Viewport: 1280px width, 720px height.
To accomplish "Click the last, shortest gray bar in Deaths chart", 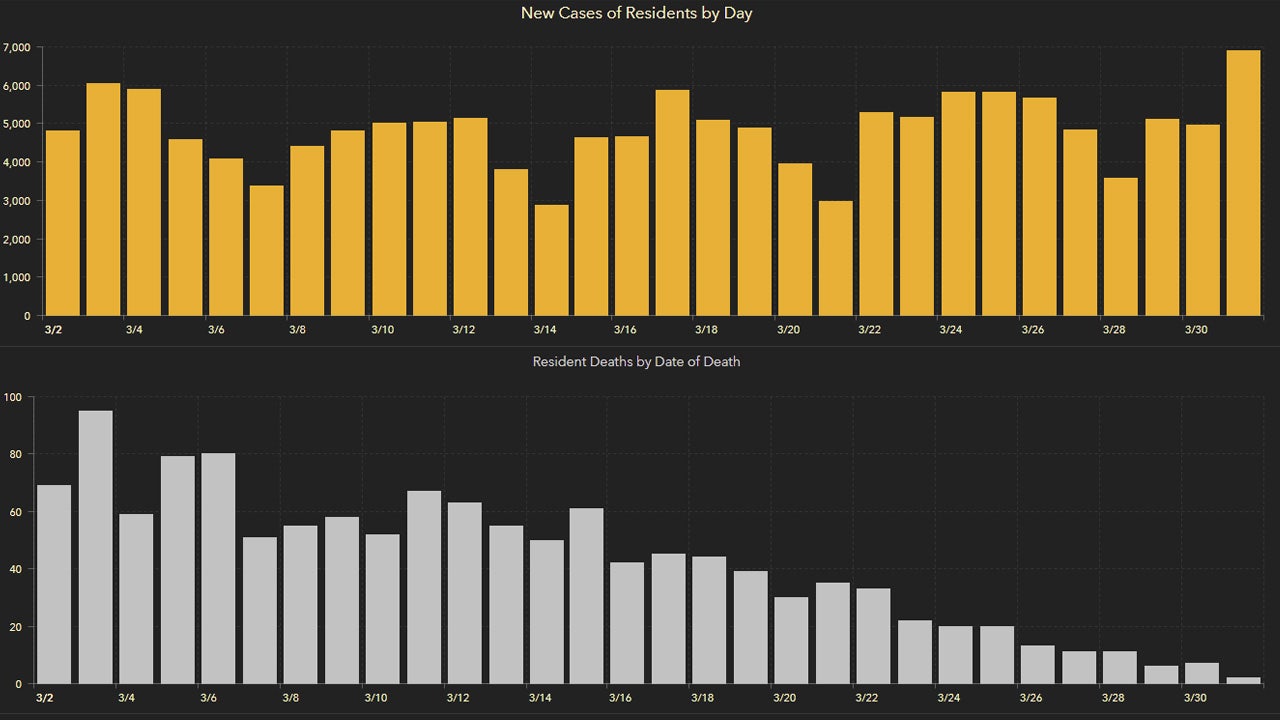I will 1243,681.
